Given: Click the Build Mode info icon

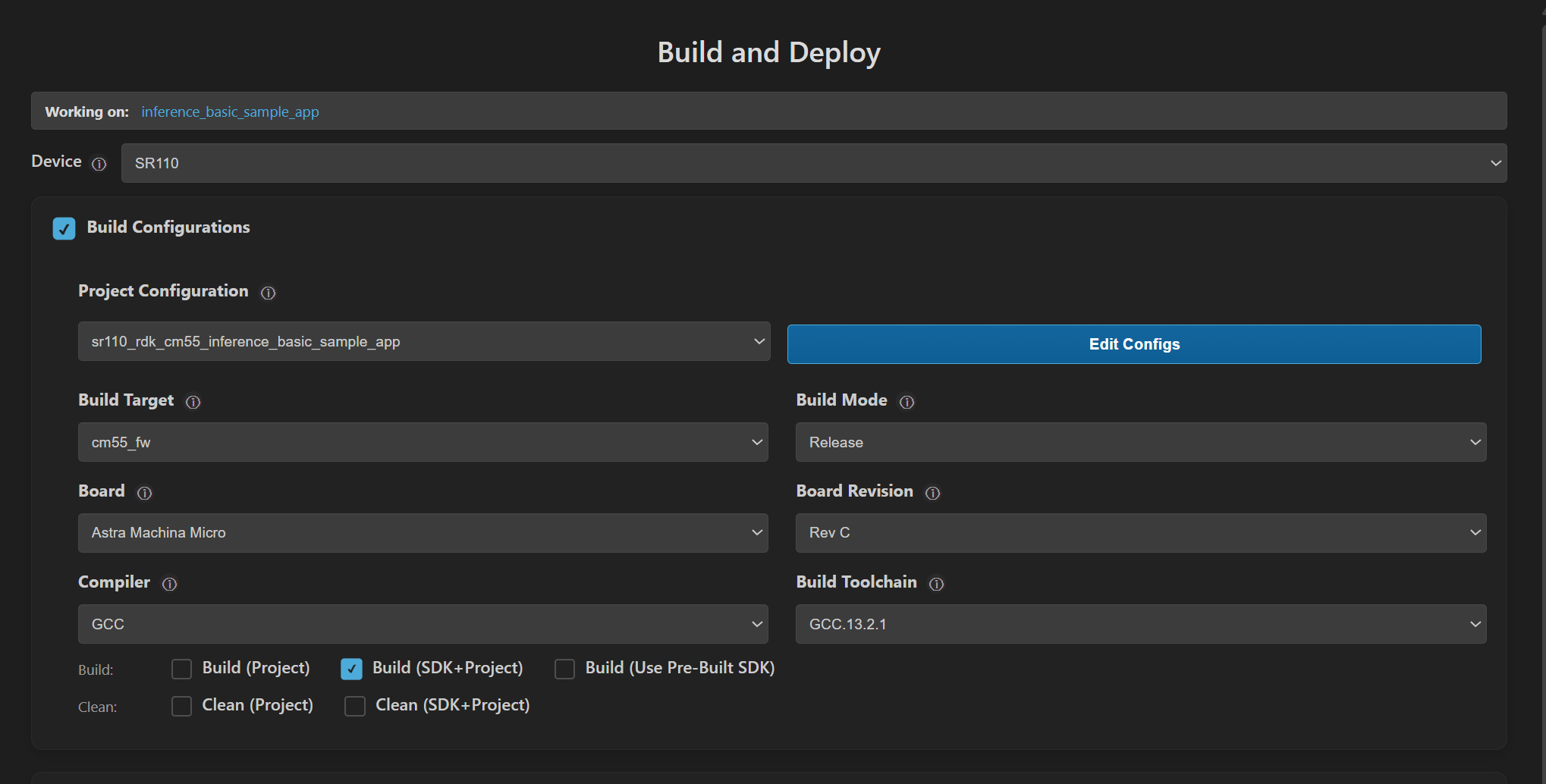Looking at the screenshot, I should pyautogui.click(x=907, y=402).
